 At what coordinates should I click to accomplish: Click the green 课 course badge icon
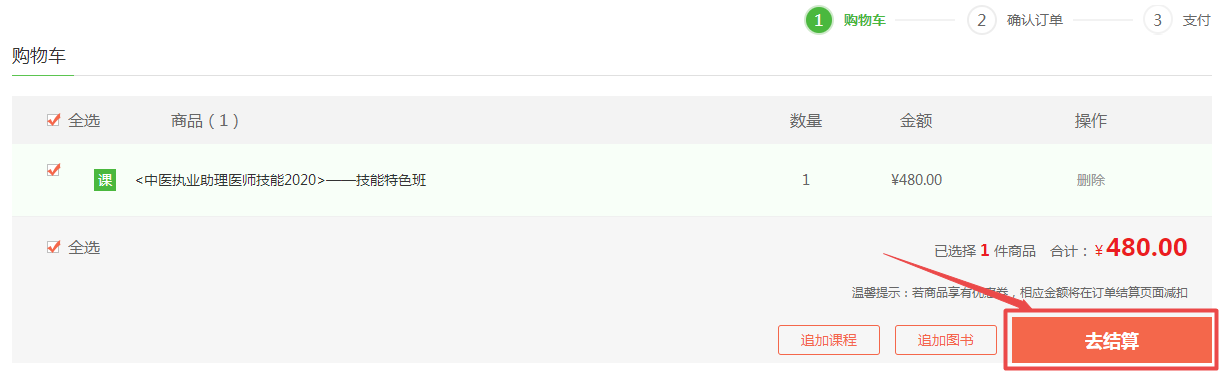[x=105, y=180]
